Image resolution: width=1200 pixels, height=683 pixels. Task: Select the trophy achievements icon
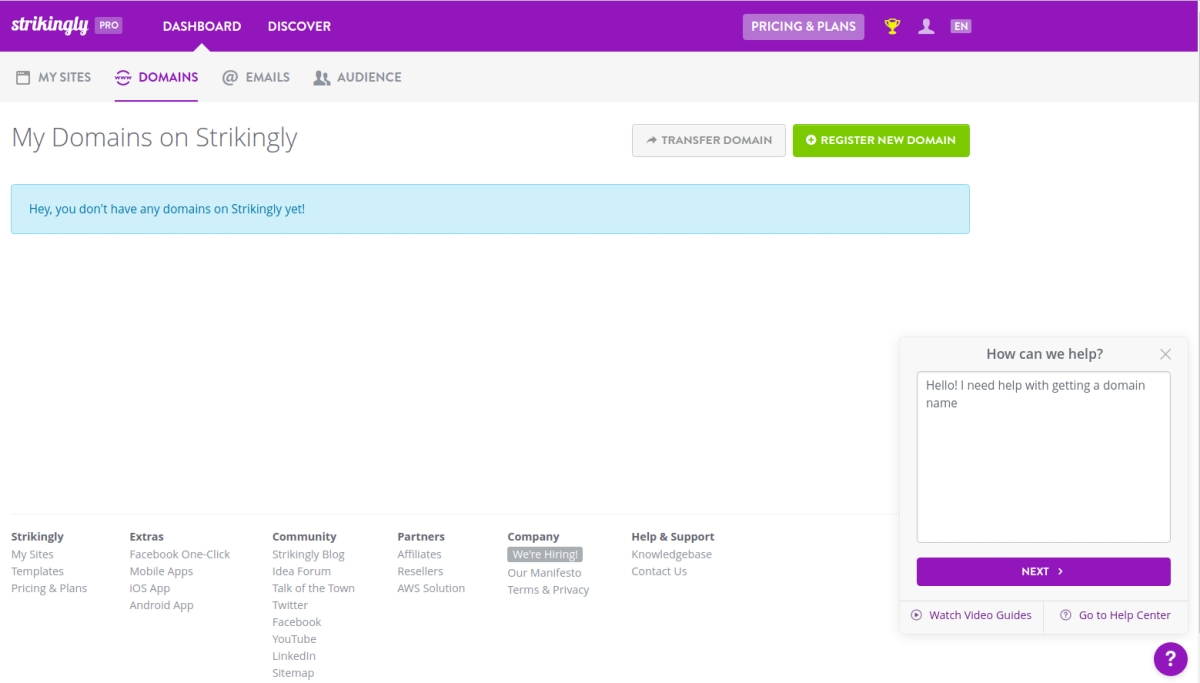pos(891,25)
